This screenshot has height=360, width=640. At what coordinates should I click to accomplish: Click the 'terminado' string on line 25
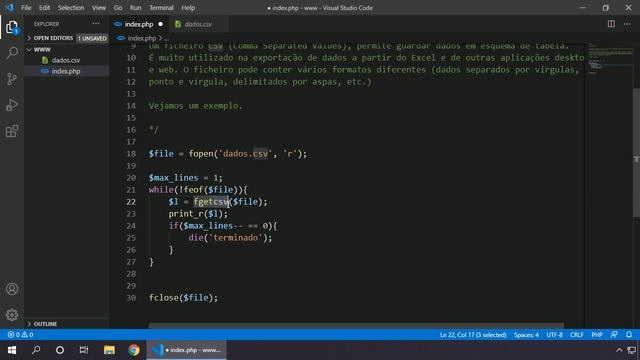(236, 238)
